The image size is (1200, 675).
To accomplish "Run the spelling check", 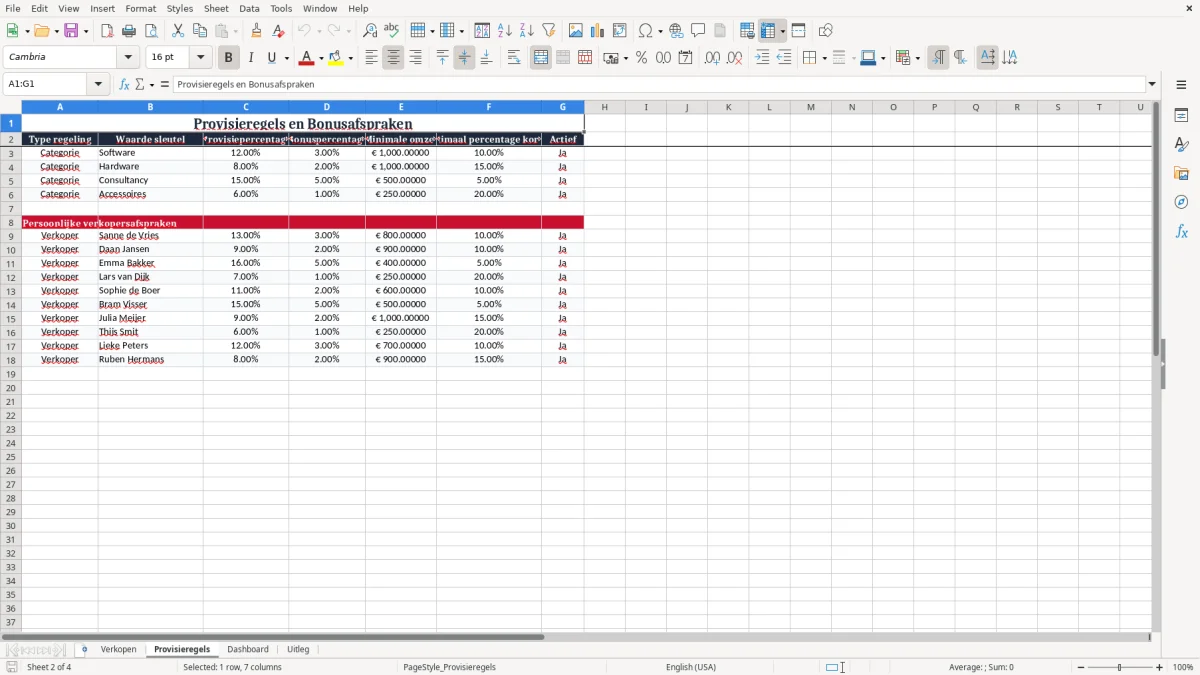I will [392, 31].
